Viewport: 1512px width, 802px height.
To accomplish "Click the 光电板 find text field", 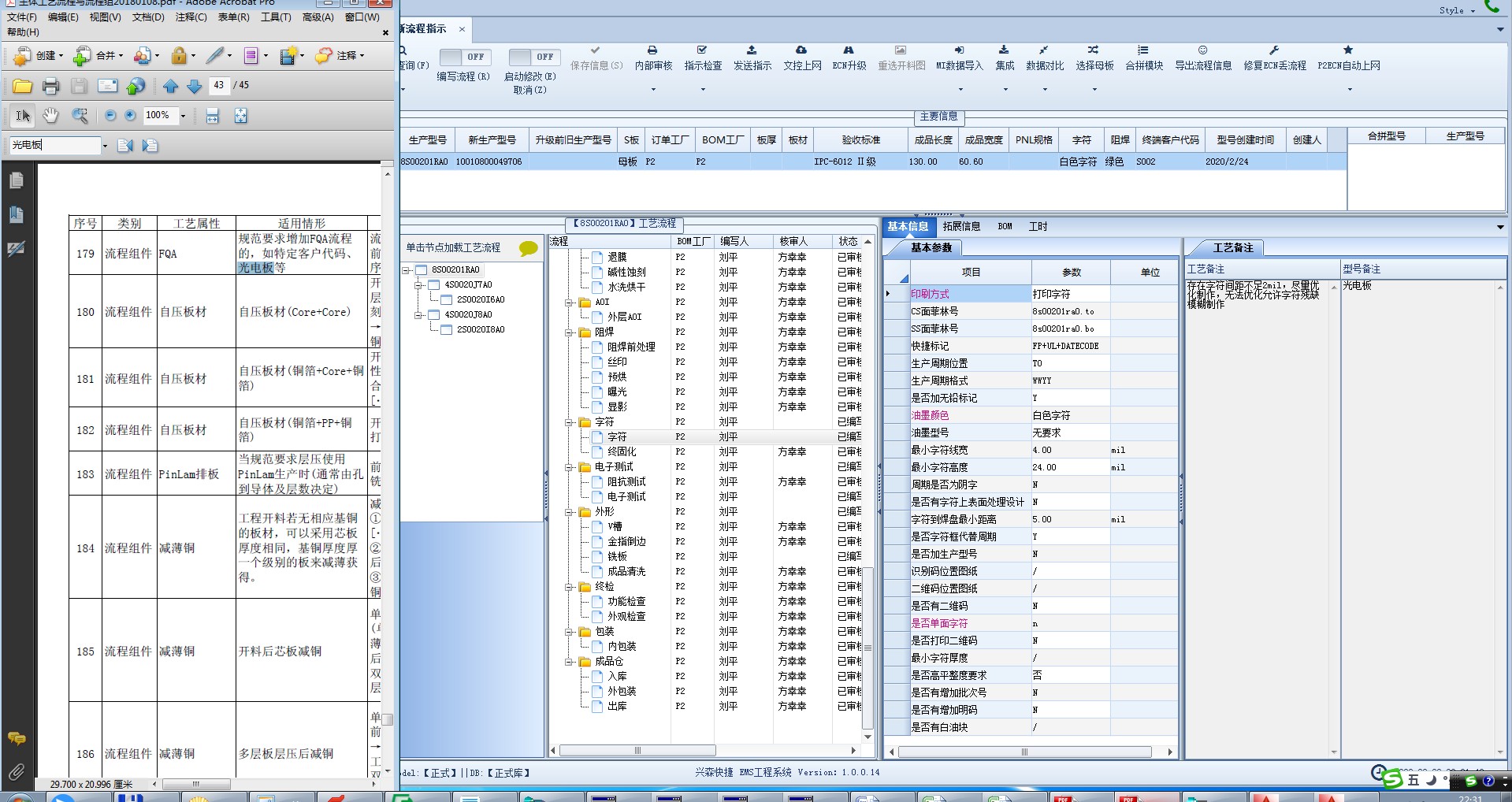I will [54, 146].
